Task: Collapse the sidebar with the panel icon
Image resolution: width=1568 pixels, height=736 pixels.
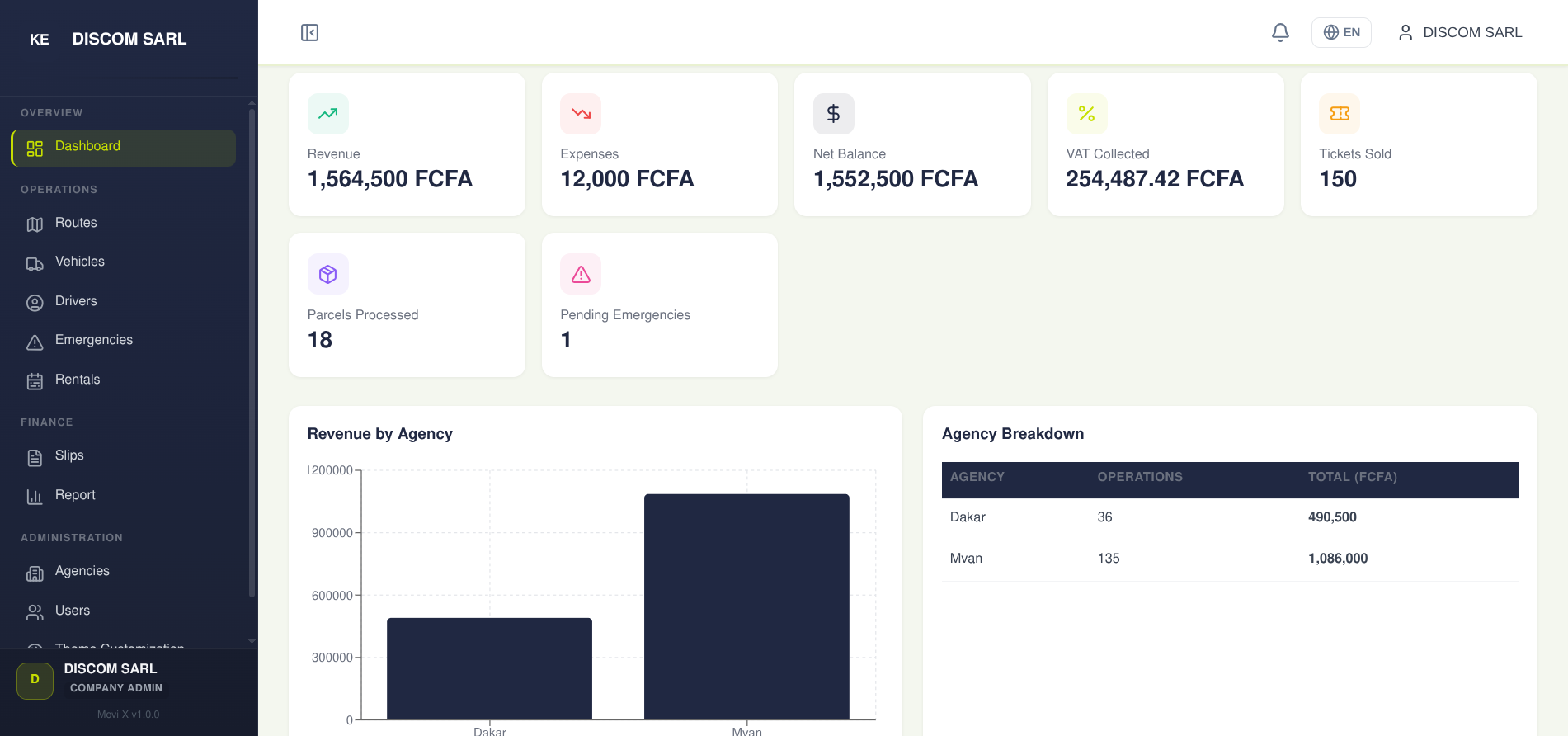Action: [x=309, y=32]
